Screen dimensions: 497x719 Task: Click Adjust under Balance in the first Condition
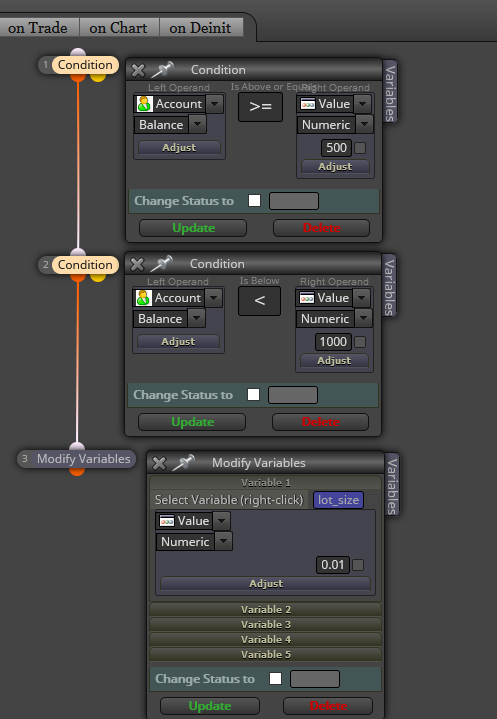tap(179, 148)
